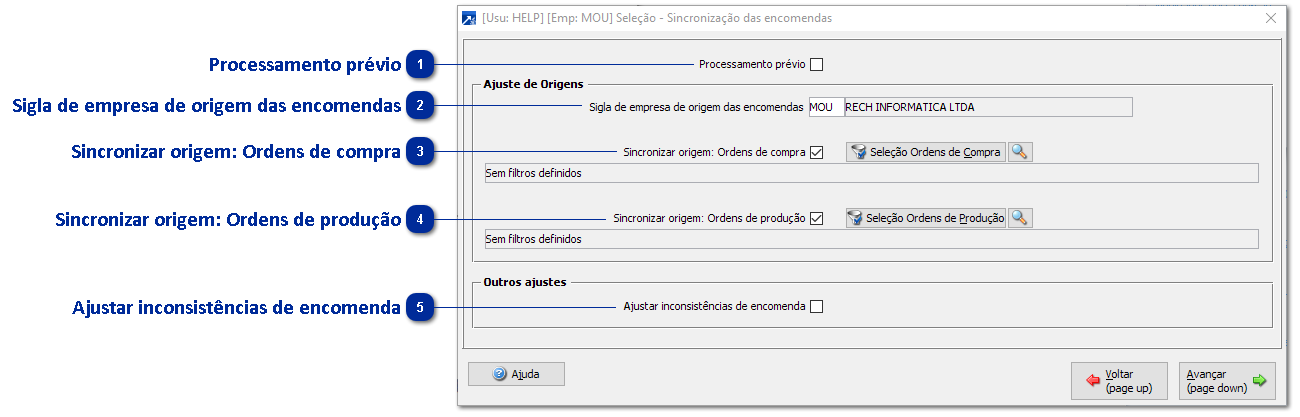1300x417 pixels.
Task: Uncheck Sincronizar origem: Ordens de produção
Action: coord(816,218)
